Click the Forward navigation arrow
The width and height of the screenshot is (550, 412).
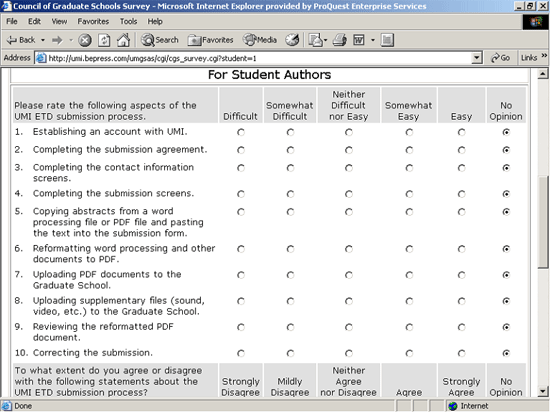[57, 40]
